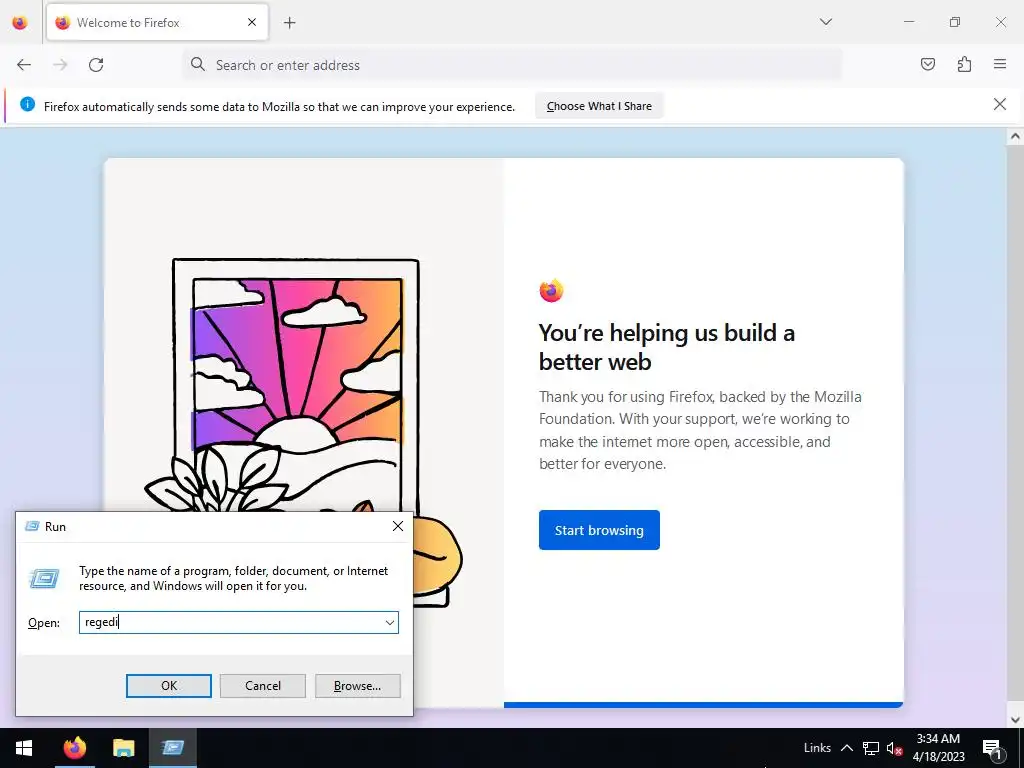
Task: Click the Start browsing button
Action: click(x=599, y=530)
